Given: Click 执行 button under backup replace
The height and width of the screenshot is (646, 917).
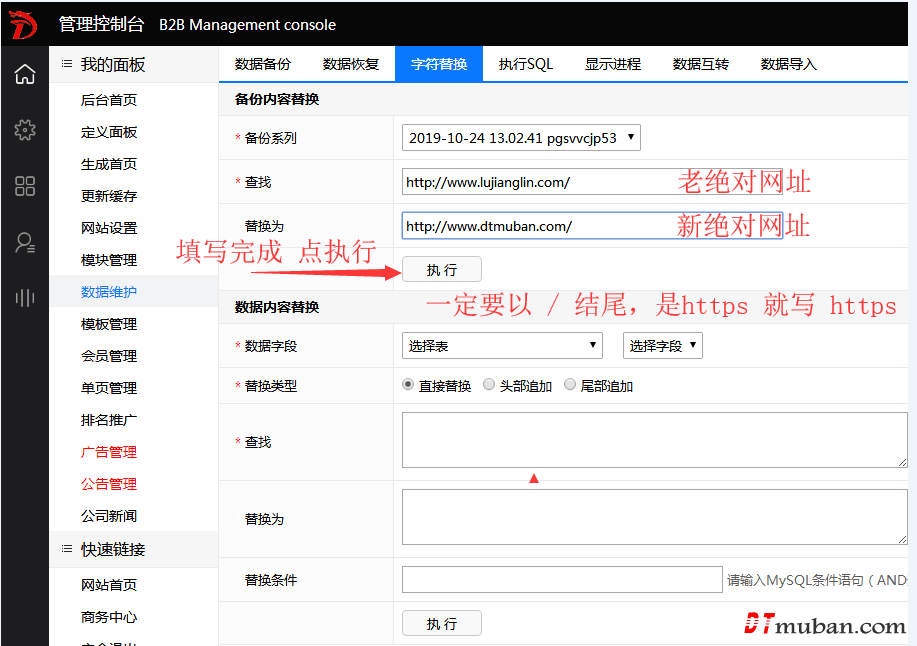Looking at the screenshot, I should coord(441,270).
